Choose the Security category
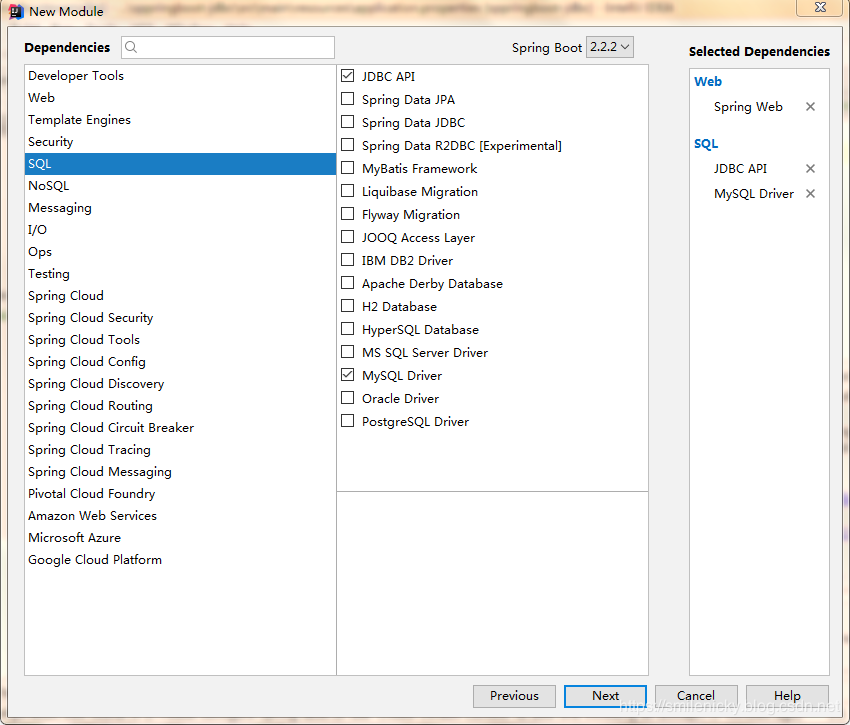Screen dimensions: 850x725 [x=180, y=142]
